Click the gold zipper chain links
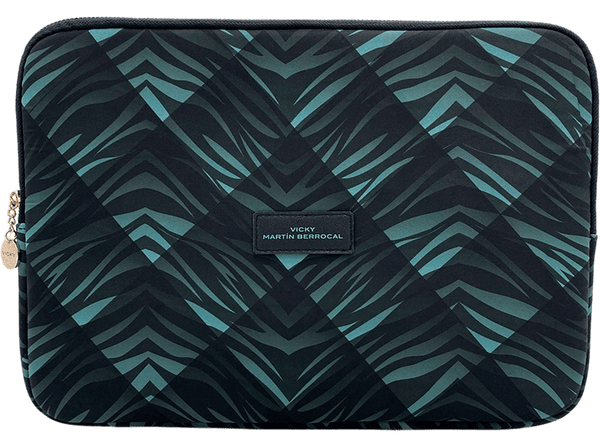 pyautogui.click(x=13, y=215)
